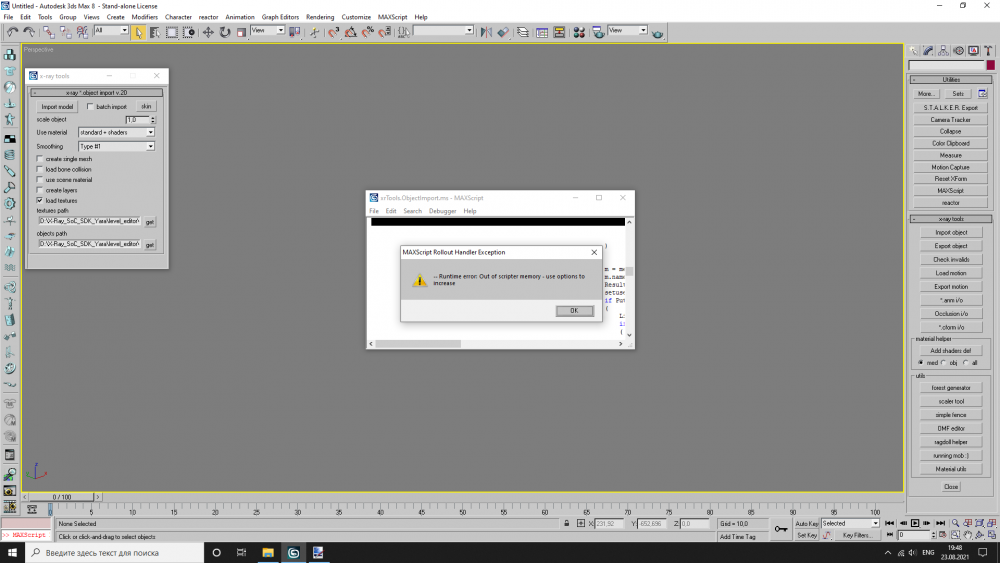Select the obj radio in material helper
Screen dimensions: 1000x563
pyautogui.click(x=943, y=363)
